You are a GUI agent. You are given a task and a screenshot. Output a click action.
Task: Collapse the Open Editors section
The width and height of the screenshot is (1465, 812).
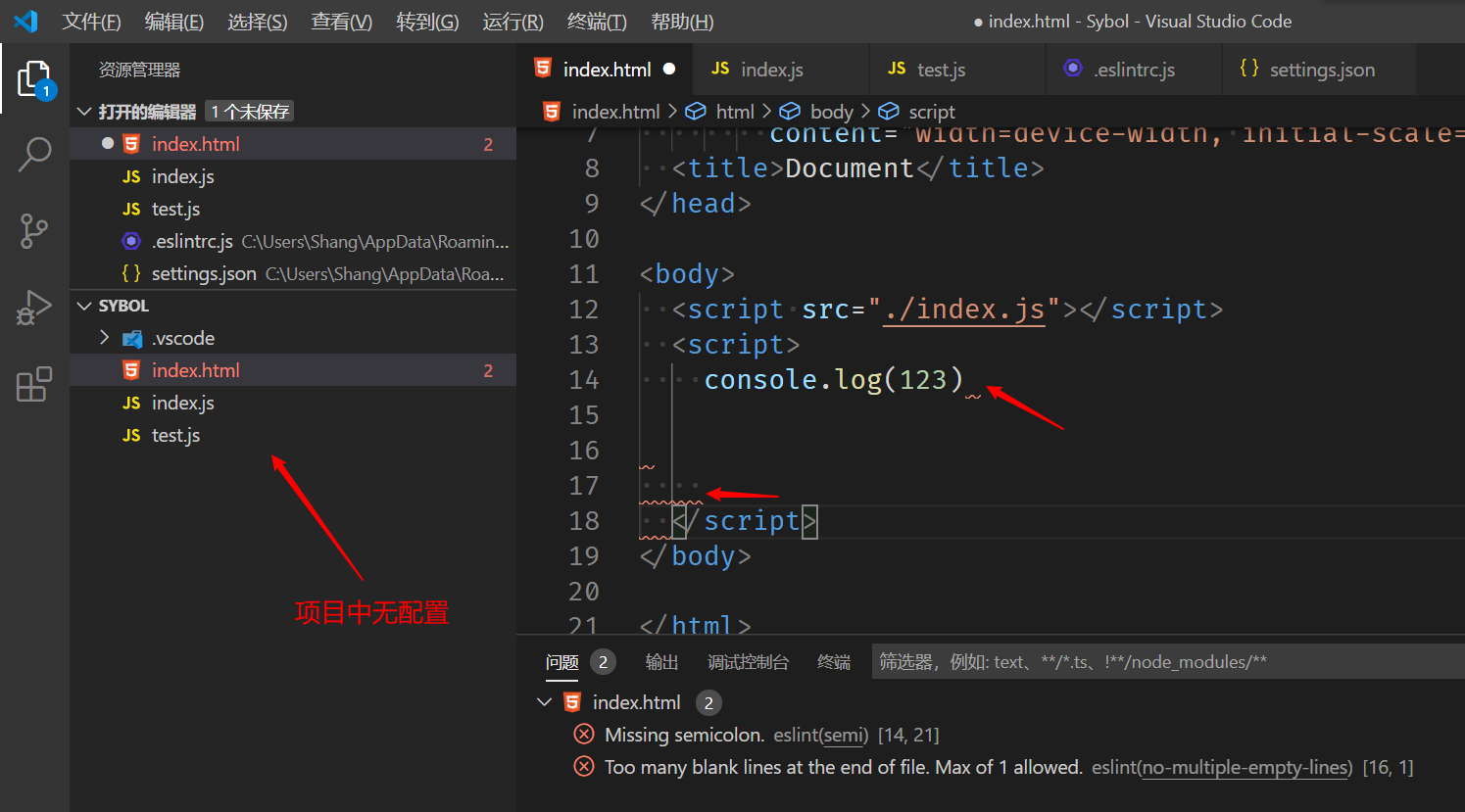click(84, 112)
